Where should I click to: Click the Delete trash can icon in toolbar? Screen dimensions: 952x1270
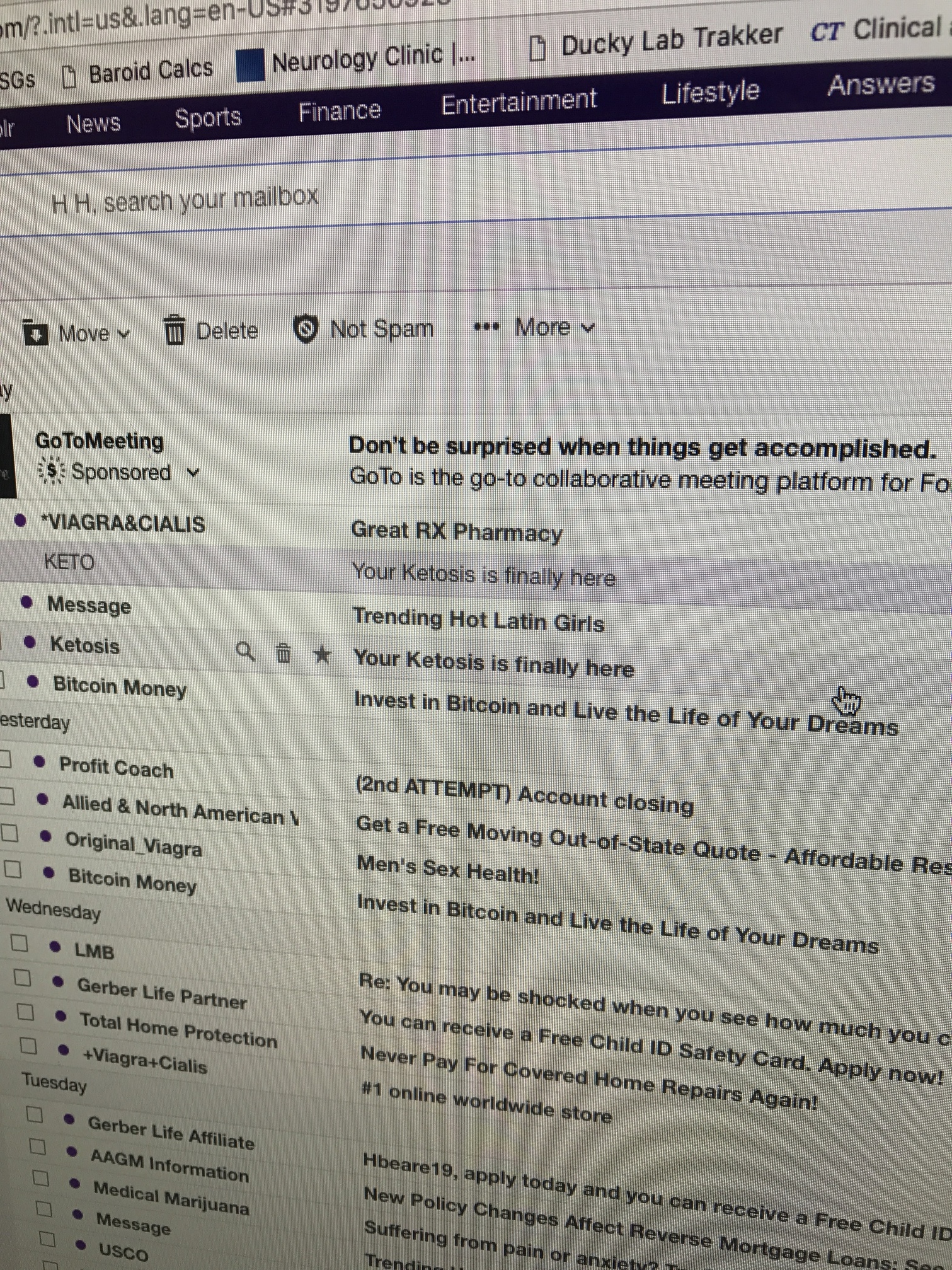point(174,331)
